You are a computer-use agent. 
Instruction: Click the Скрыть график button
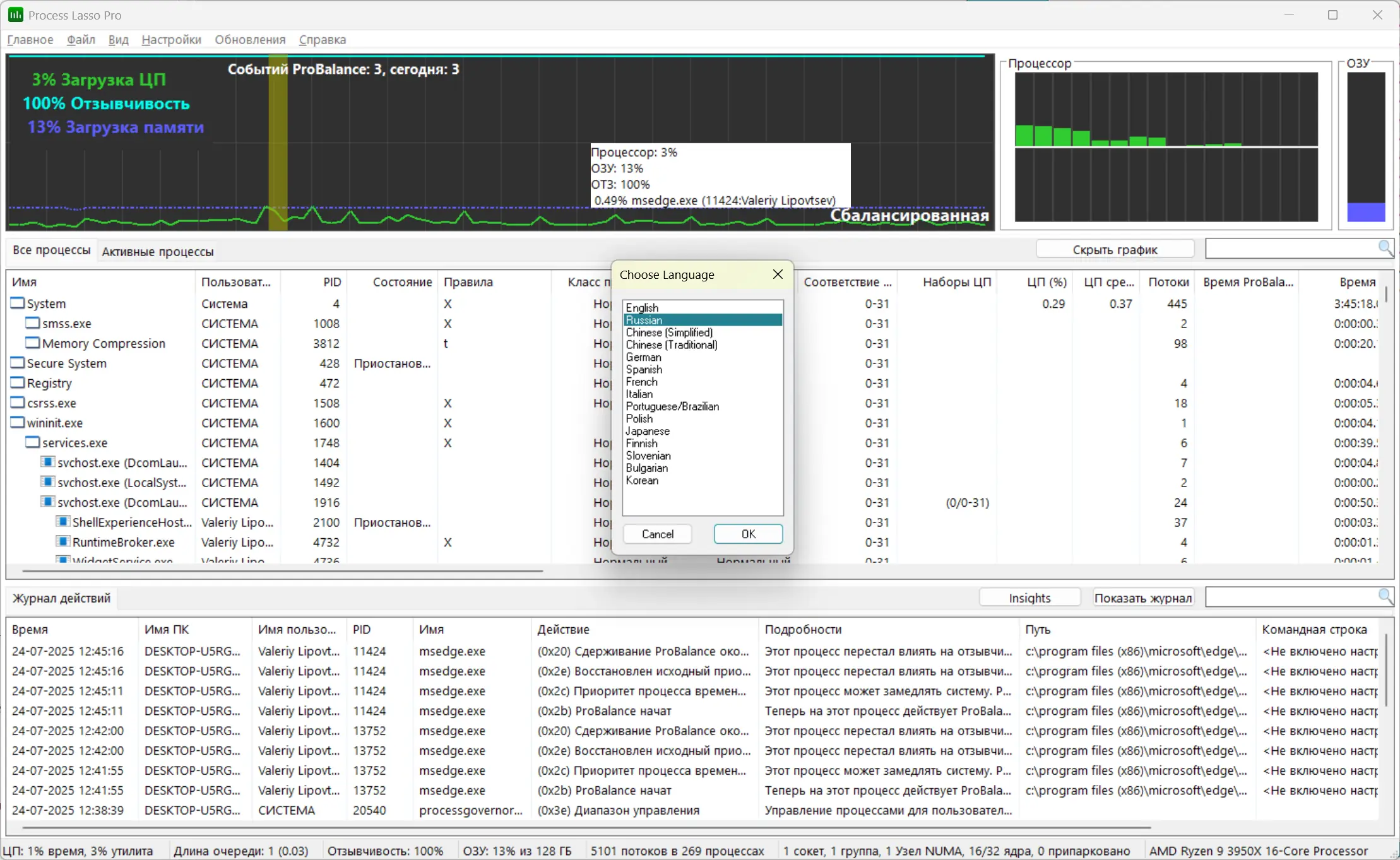[1115, 249]
